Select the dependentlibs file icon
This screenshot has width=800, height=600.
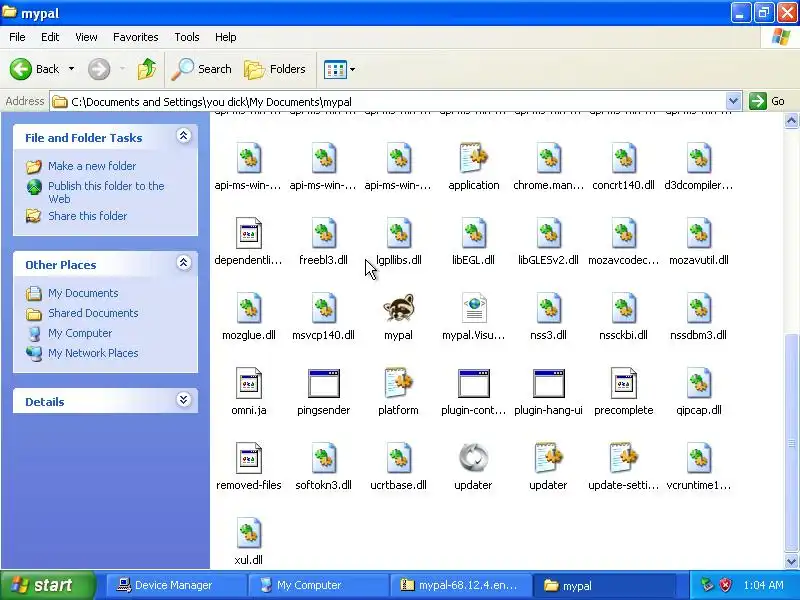coord(248,233)
